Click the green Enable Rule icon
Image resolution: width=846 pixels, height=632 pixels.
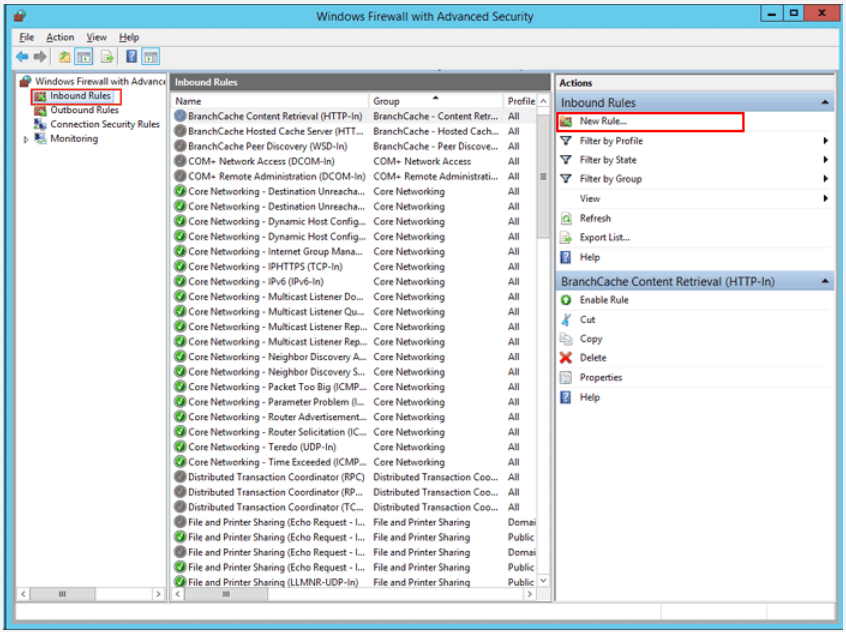click(565, 300)
